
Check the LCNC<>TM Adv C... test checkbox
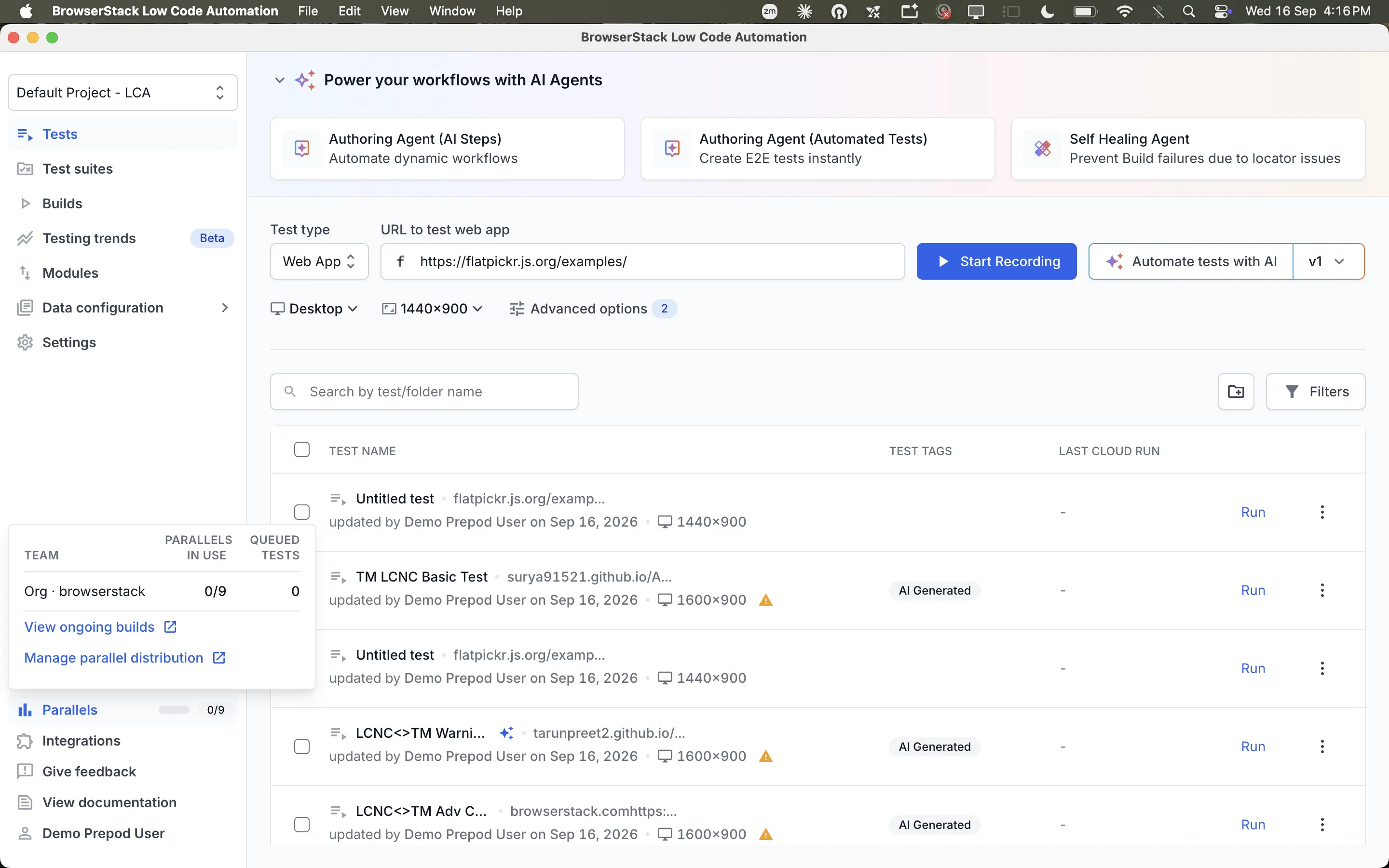[x=302, y=825]
